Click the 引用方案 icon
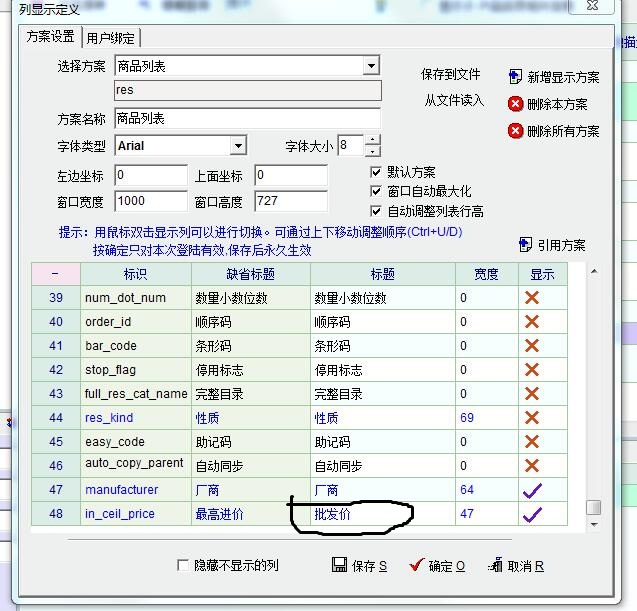This screenshot has width=637, height=611. click(x=525, y=245)
